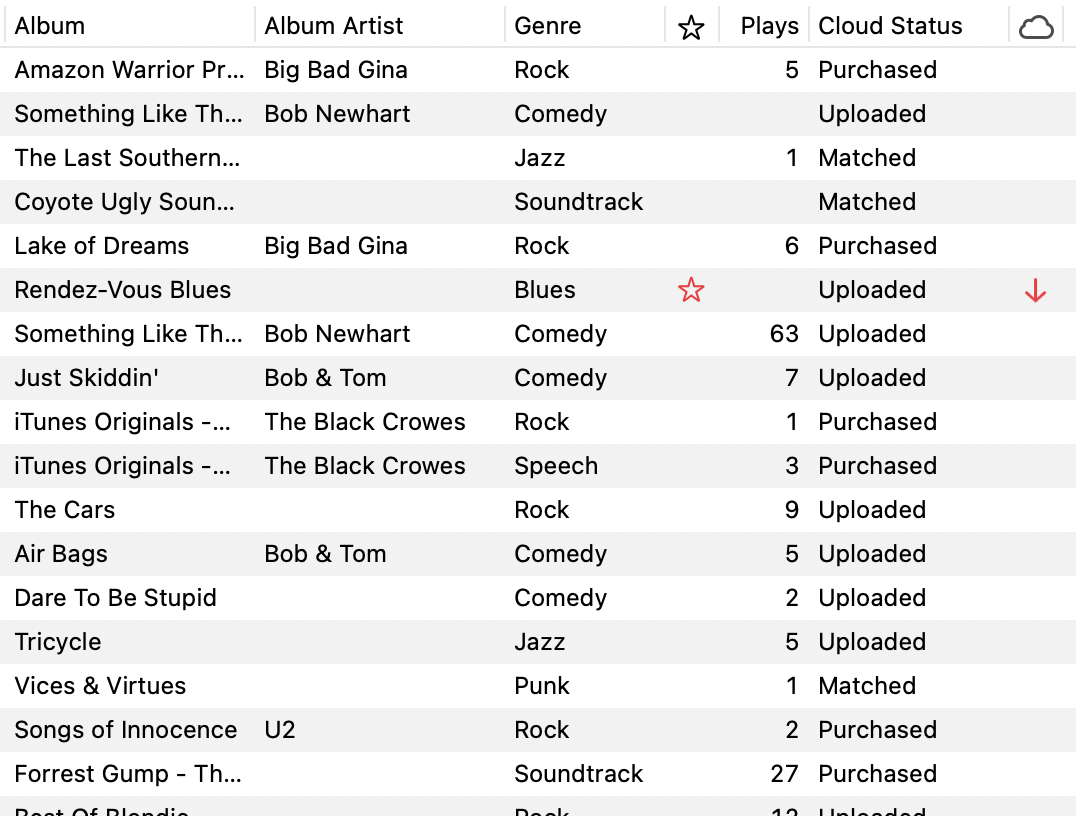Viewport: 1076px width, 816px height.
Task: Sort by the Cloud Status column header
Action: coord(890,26)
